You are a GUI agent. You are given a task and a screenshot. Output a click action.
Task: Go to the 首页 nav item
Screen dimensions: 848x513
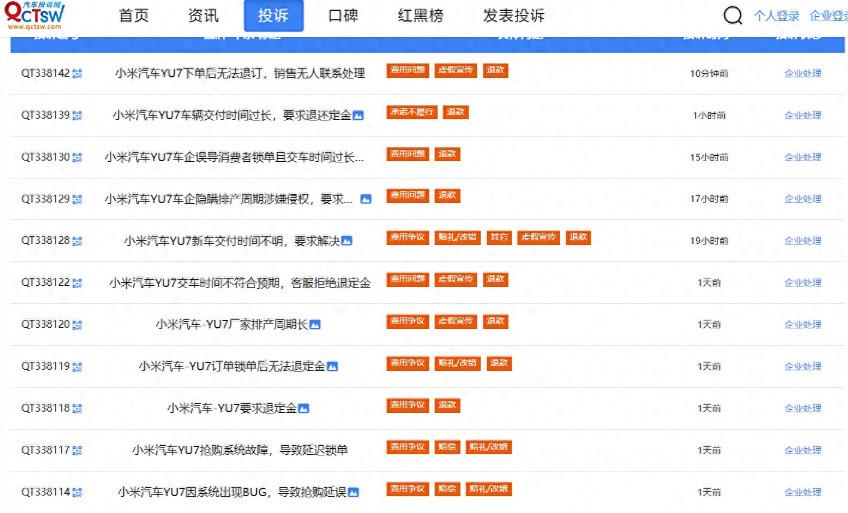click(134, 16)
